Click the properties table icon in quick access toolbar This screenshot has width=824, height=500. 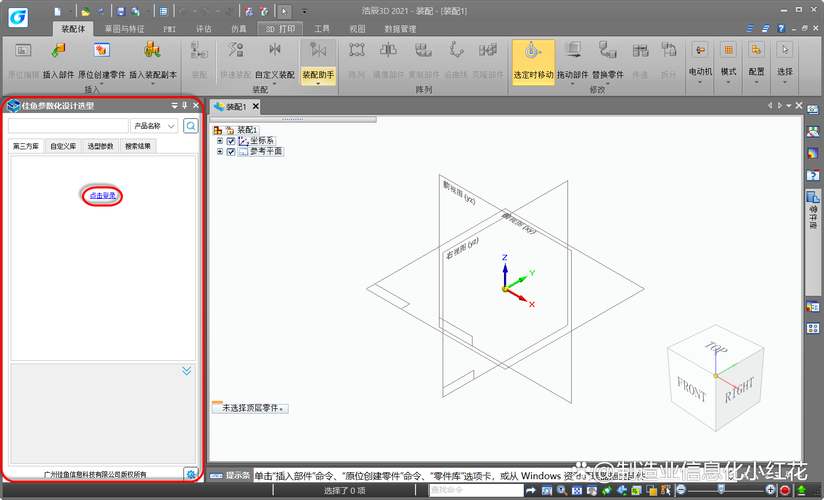click(163, 11)
